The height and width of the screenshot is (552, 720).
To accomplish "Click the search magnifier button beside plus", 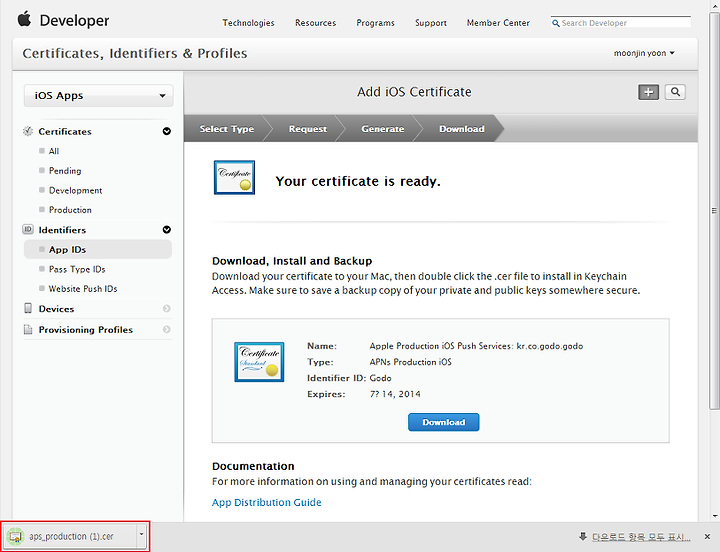I will point(675,92).
